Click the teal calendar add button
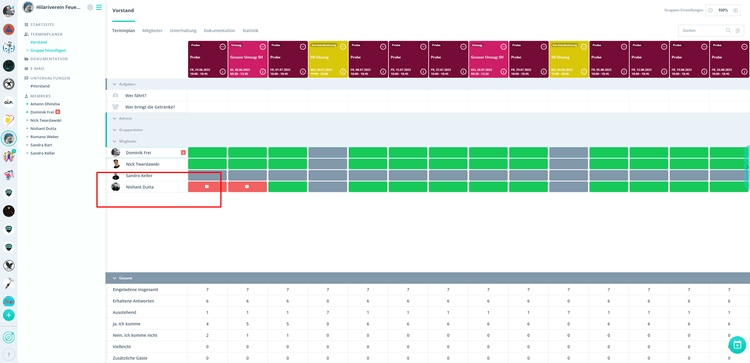This screenshot has width=750, height=363. (737, 344)
